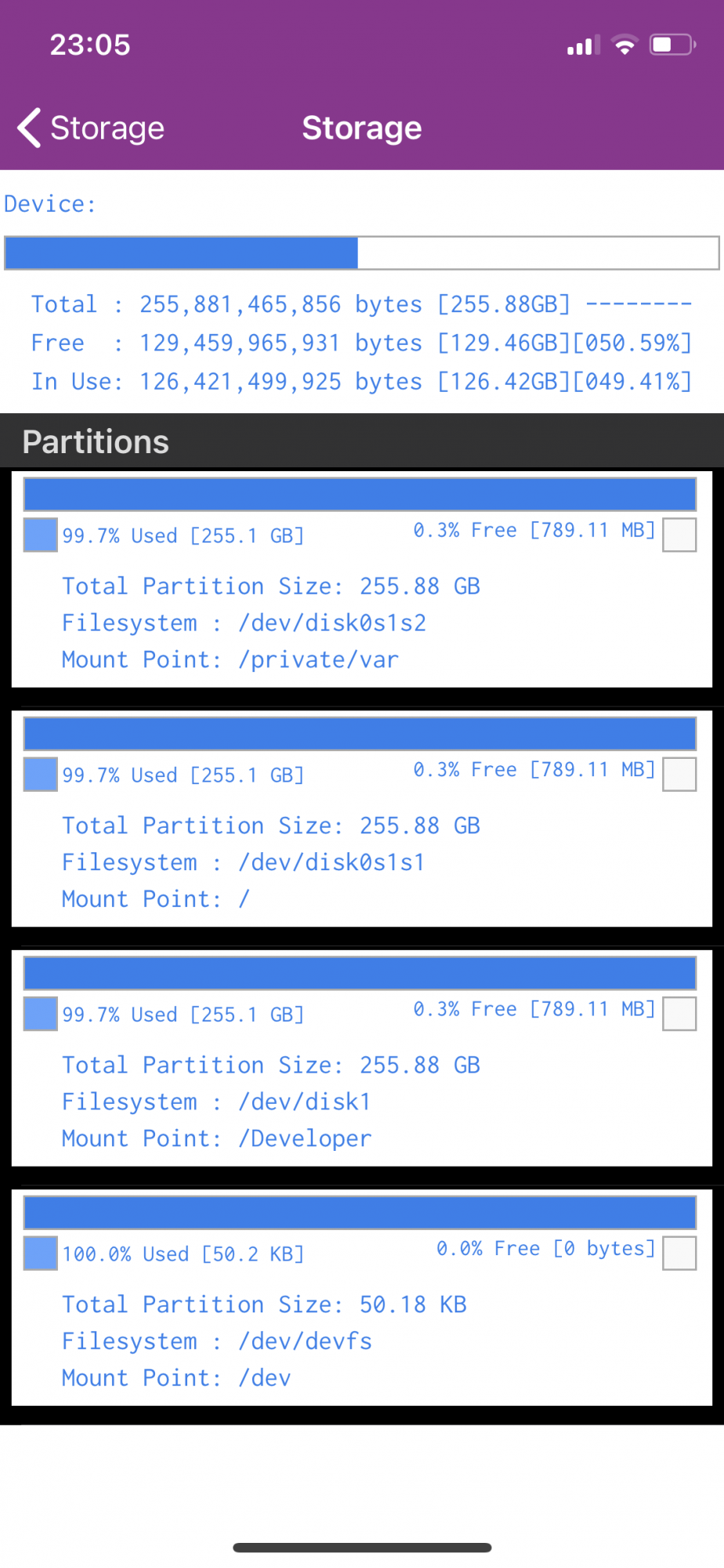Tap the cellular signal bars icon
Image resolution: width=724 pixels, height=1568 pixels.
583,45
